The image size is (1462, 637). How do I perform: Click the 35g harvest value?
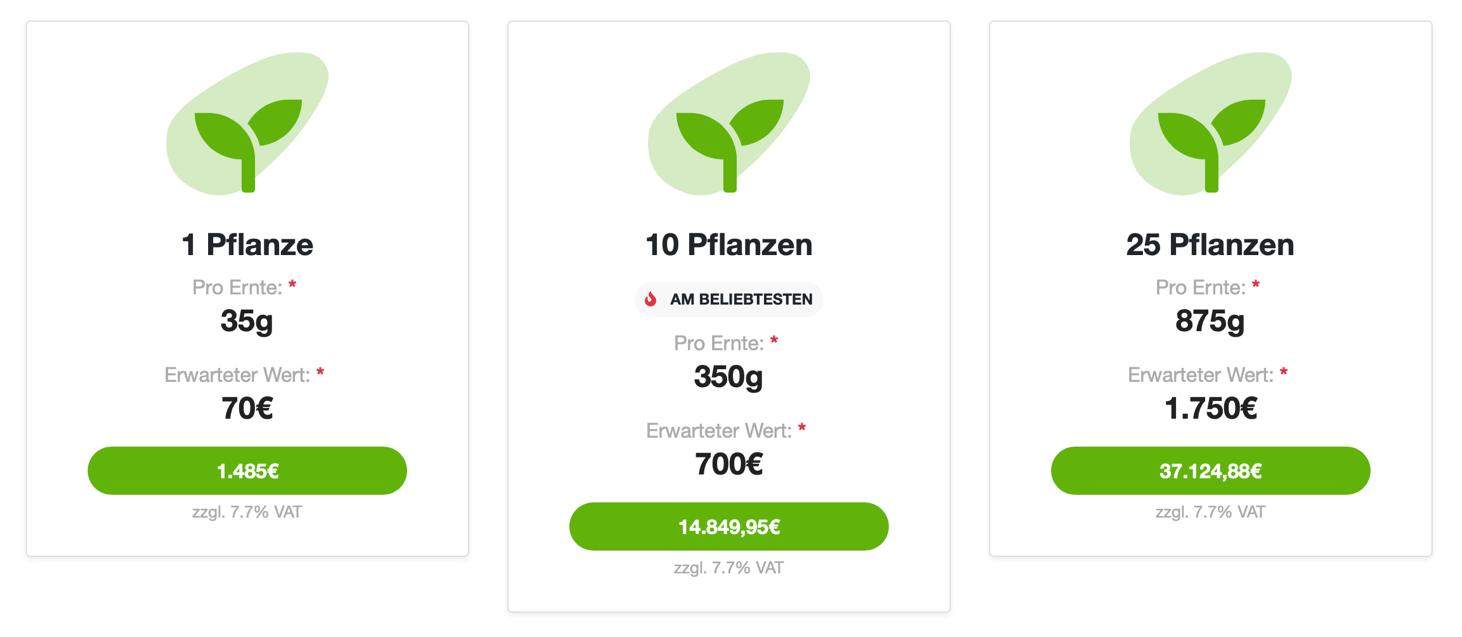[x=247, y=321]
